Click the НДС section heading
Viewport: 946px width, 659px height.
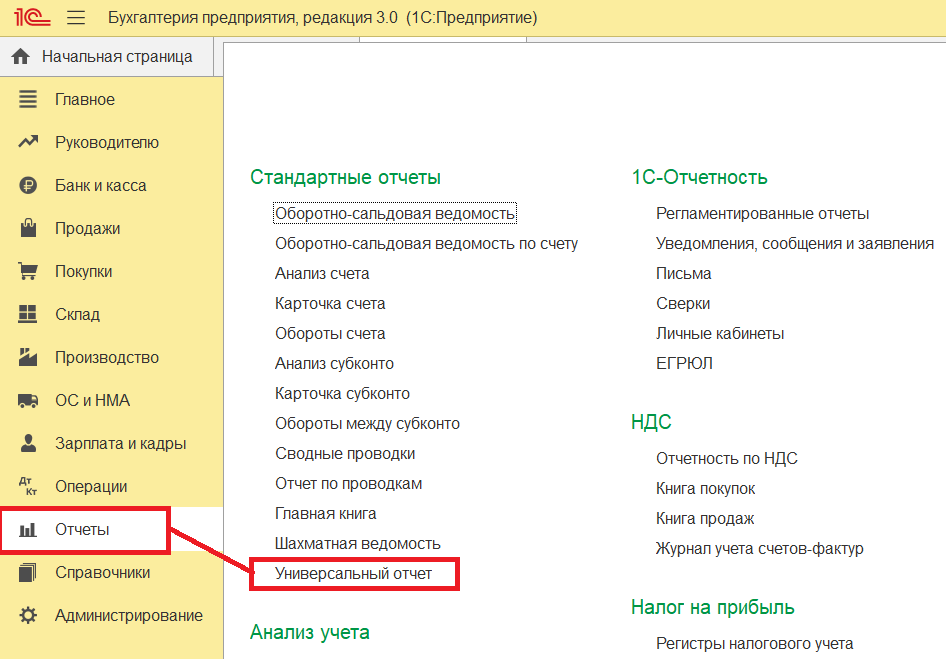pos(651,422)
